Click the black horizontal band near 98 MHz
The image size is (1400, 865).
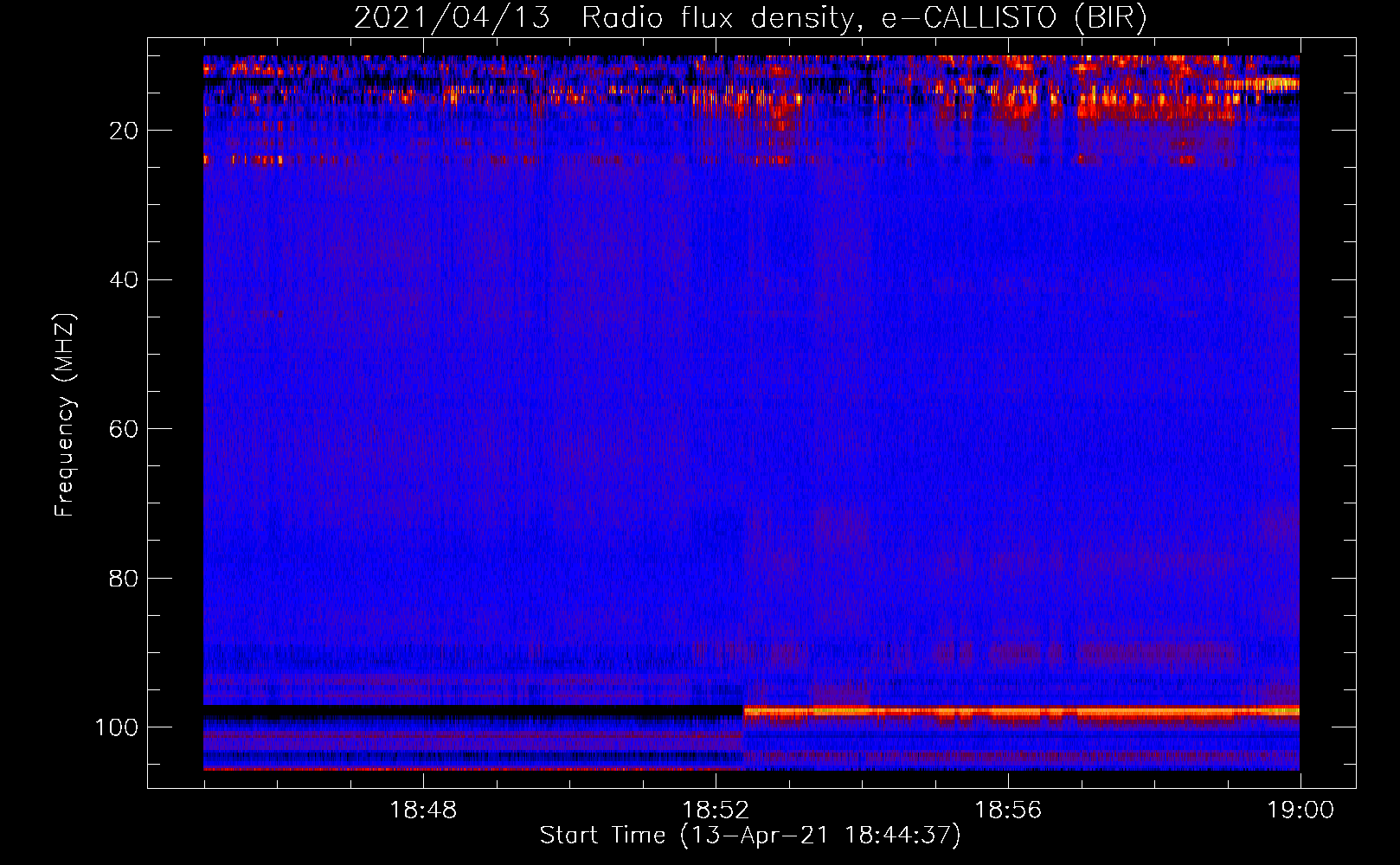(473, 710)
